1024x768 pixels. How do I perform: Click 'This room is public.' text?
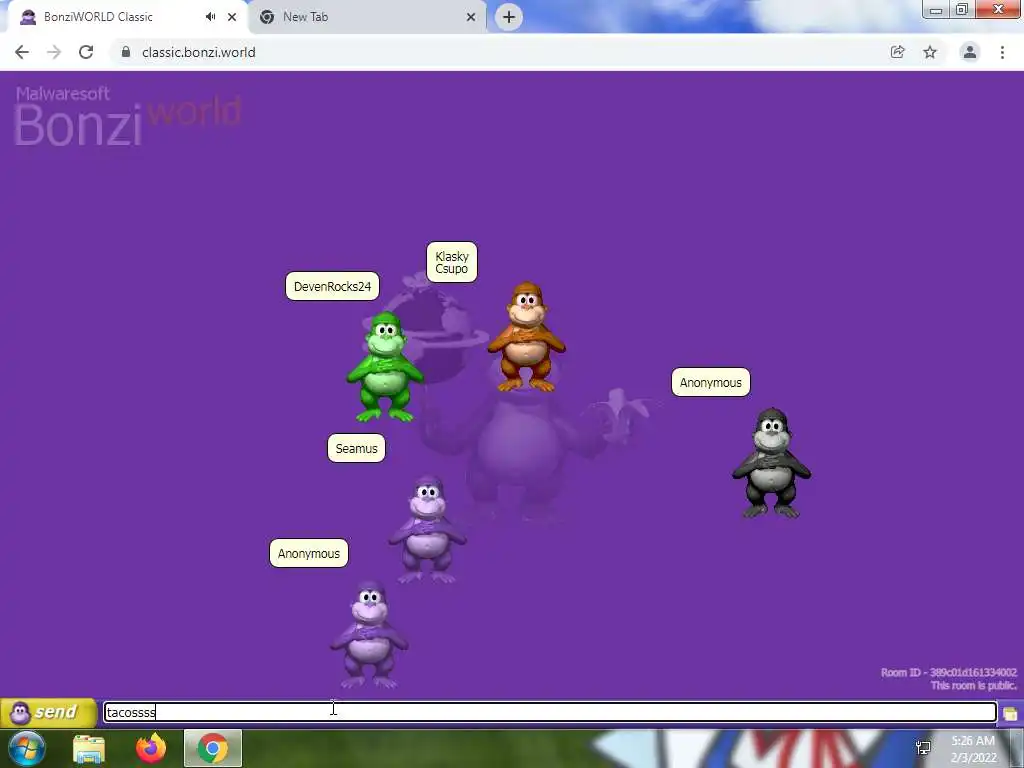973,685
